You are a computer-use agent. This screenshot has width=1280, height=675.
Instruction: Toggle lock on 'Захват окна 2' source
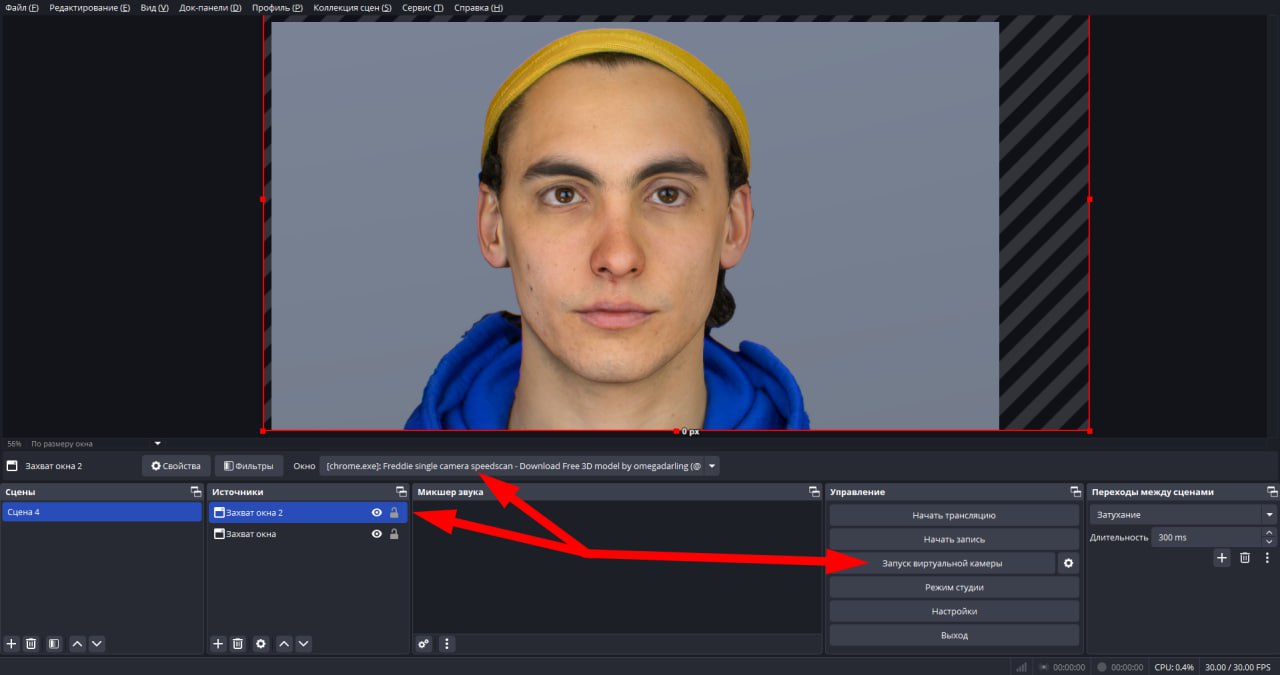(394, 512)
